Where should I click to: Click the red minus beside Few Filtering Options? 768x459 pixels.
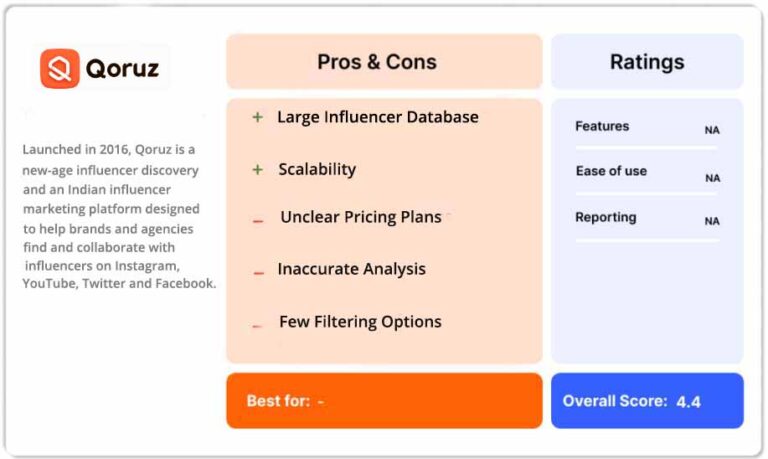(257, 325)
